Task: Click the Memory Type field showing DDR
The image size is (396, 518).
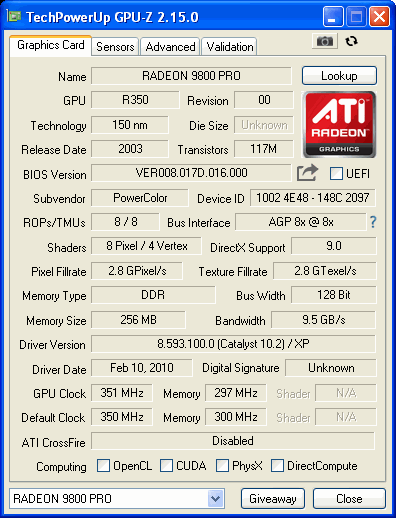Action: (x=153, y=295)
